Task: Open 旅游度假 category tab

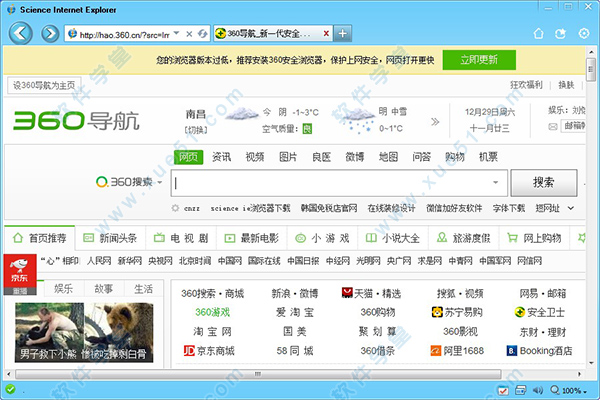Action: pyautogui.click(x=464, y=238)
